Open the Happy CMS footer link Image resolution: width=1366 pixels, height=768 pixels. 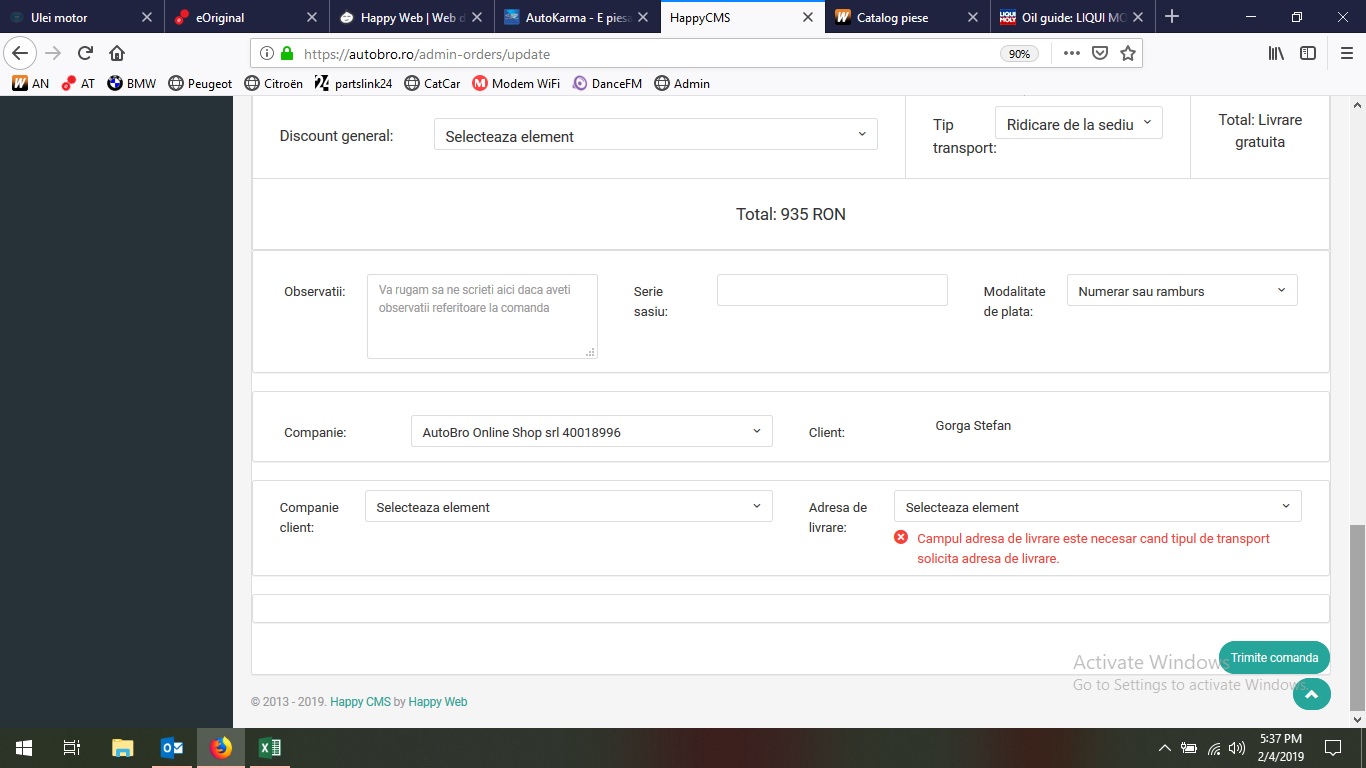point(360,702)
